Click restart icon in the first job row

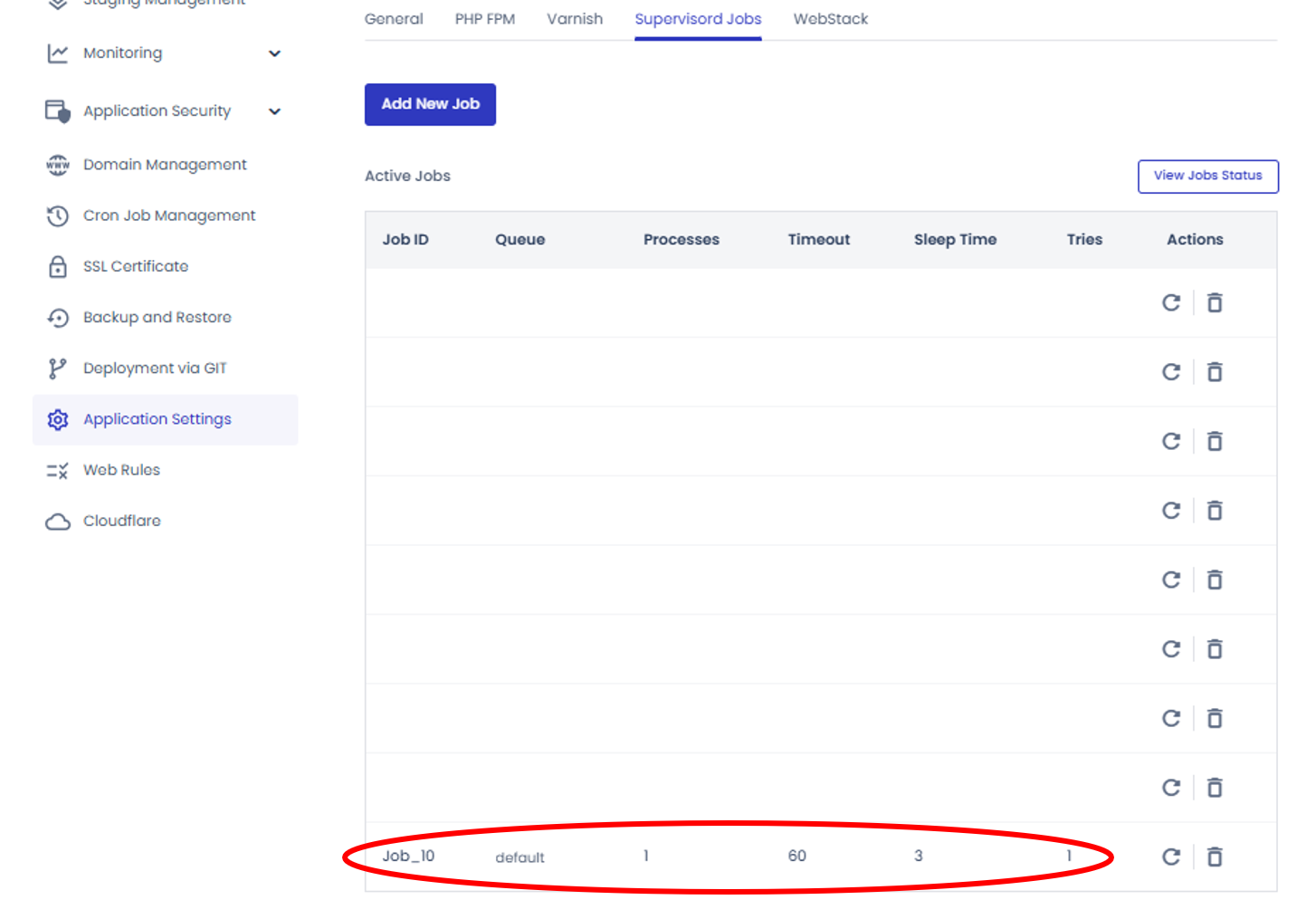pyautogui.click(x=1170, y=302)
